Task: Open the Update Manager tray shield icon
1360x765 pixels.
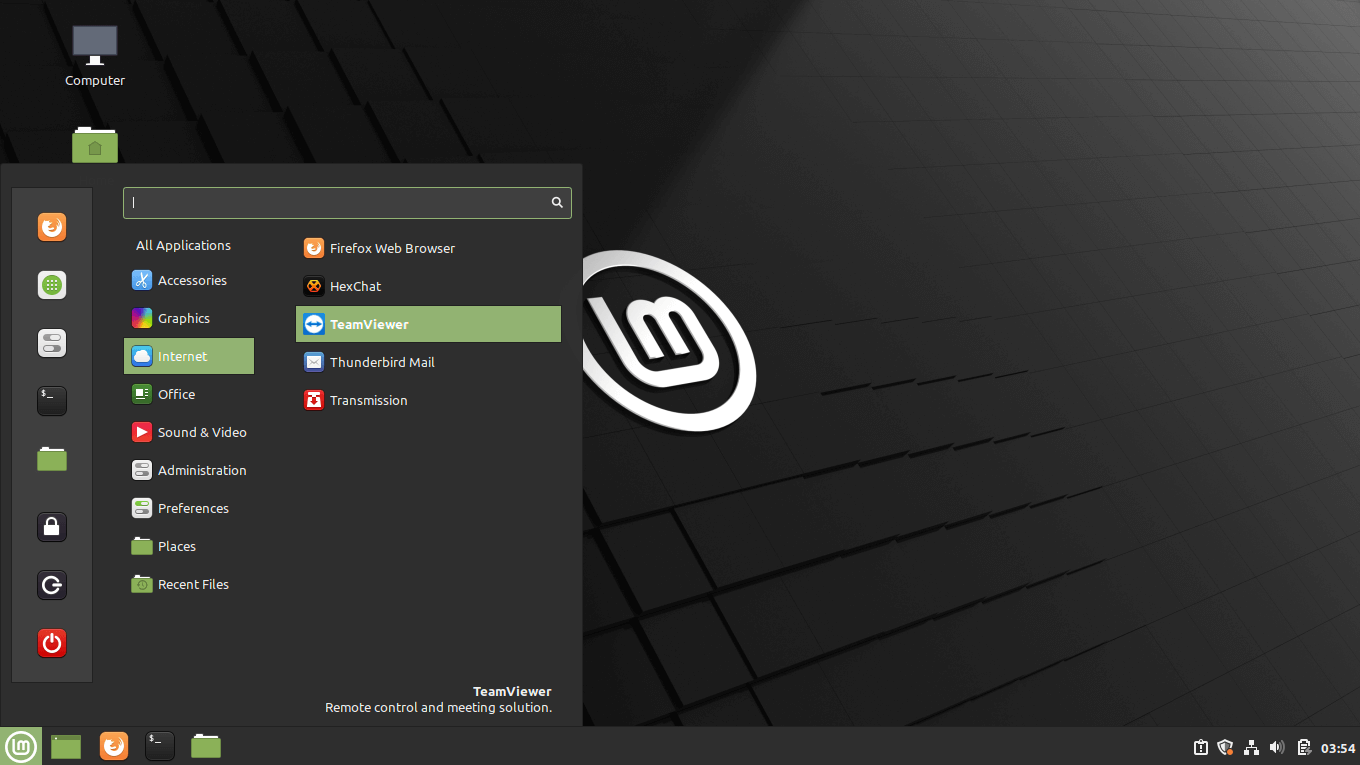Action: tap(1225, 747)
